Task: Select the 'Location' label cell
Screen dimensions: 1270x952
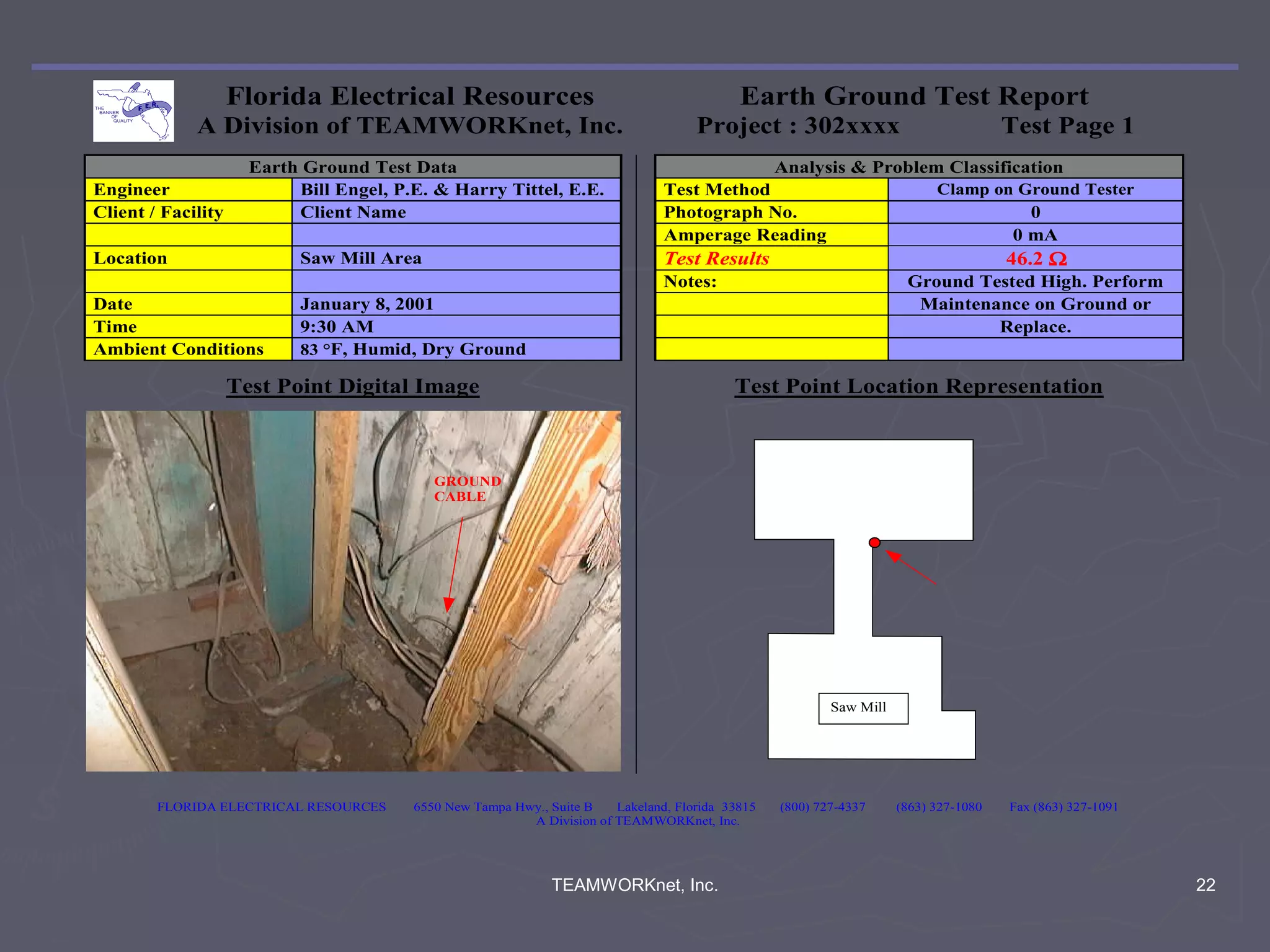Action: click(189, 258)
